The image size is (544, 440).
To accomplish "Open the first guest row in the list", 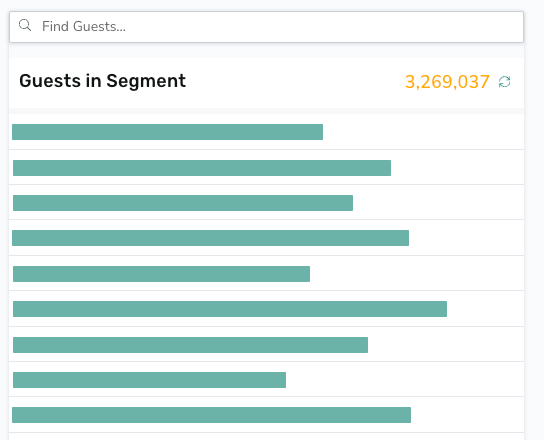I will (x=266, y=132).
